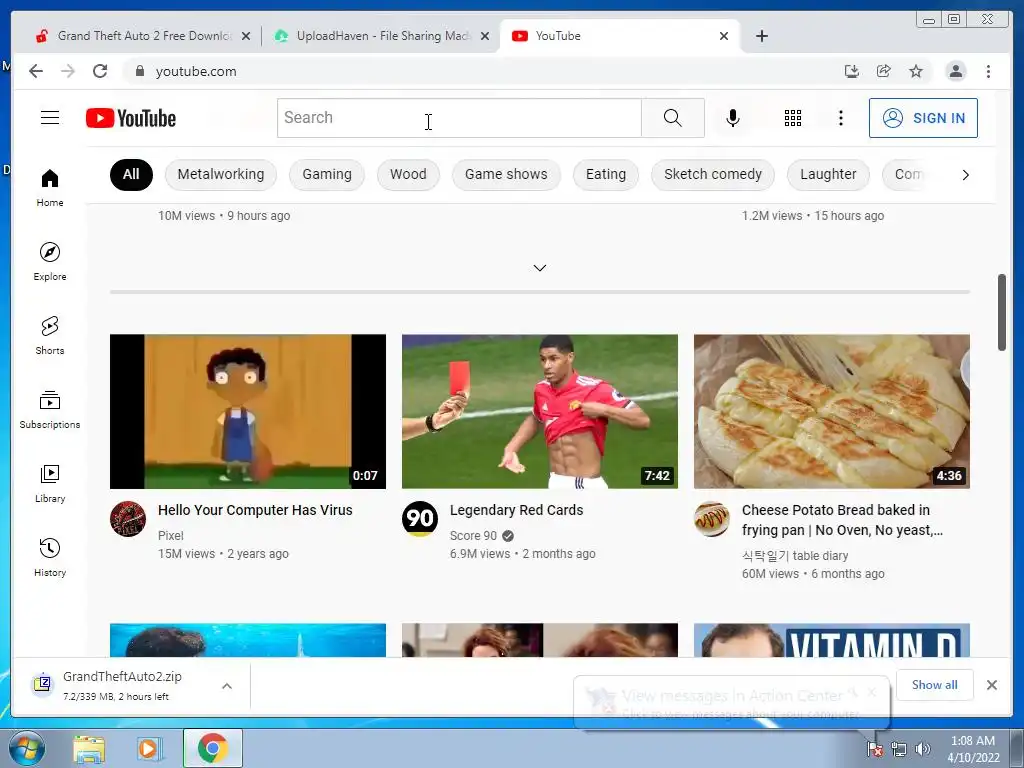Click the SIGN IN button
Image resolution: width=1024 pixels, height=768 pixels.
[923, 118]
